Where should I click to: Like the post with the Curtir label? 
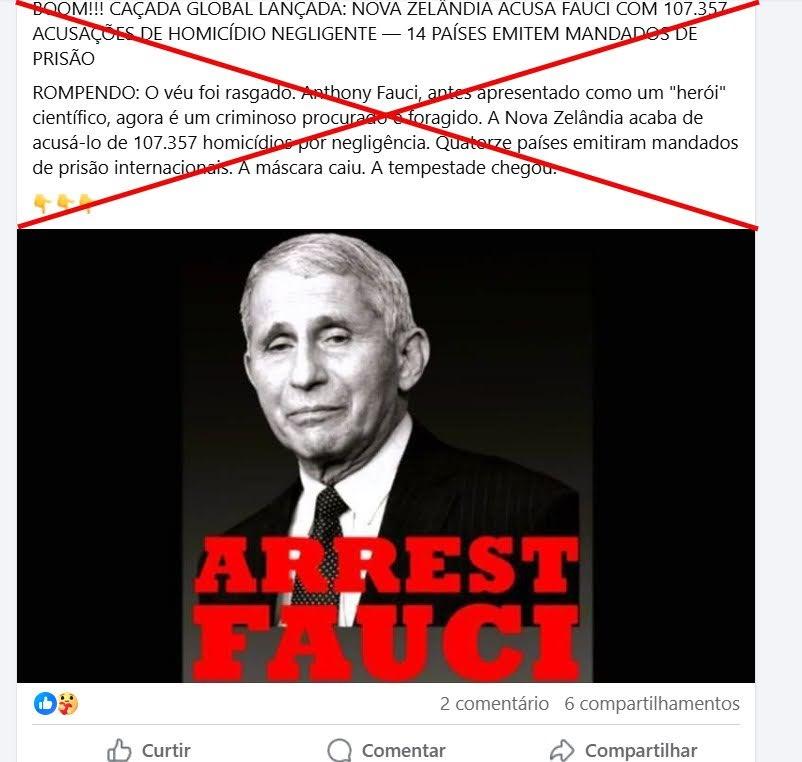166,750
